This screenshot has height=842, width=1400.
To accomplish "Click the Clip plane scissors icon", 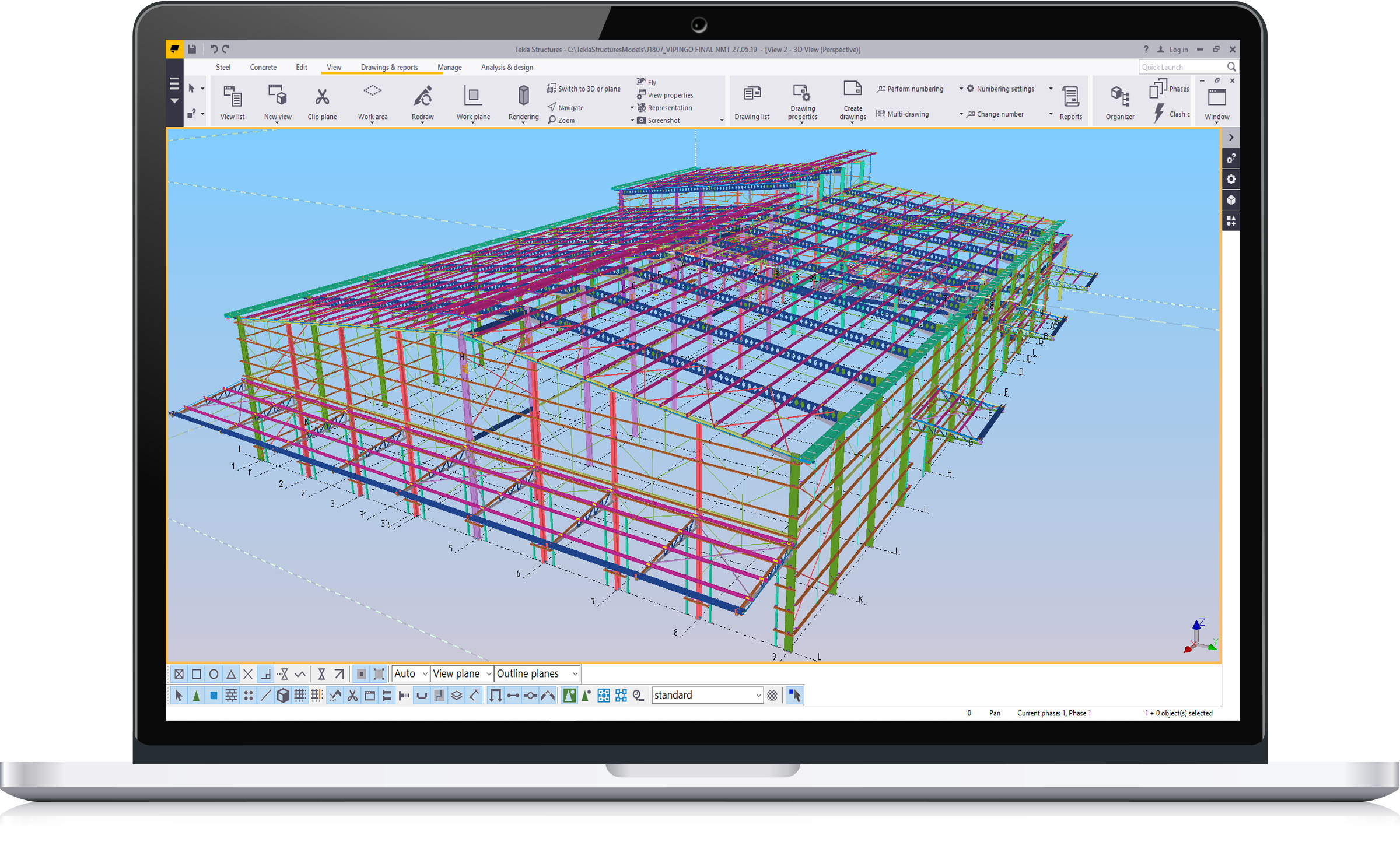I will 322,97.
